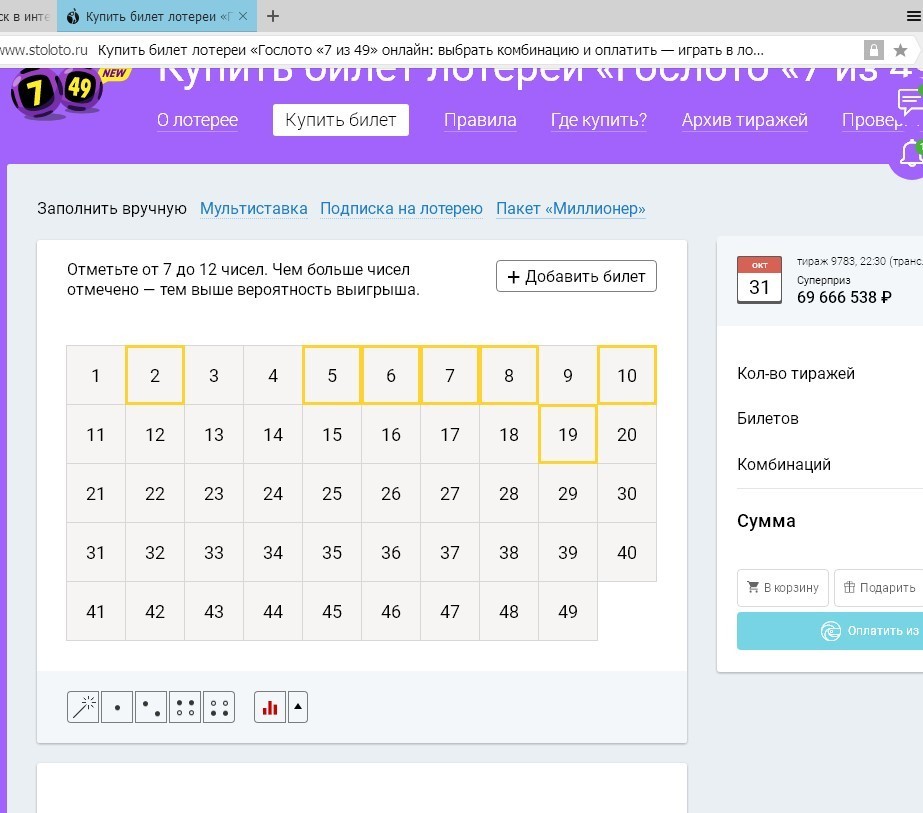This screenshot has height=813, width=923.
Task: Open the chat message icon
Action: (909, 101)
